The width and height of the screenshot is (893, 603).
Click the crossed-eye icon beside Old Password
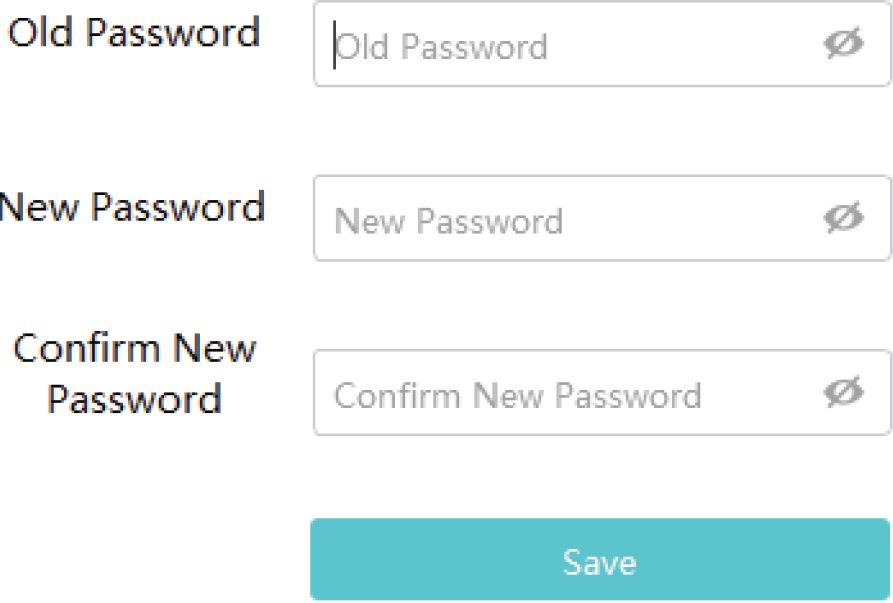843,44
